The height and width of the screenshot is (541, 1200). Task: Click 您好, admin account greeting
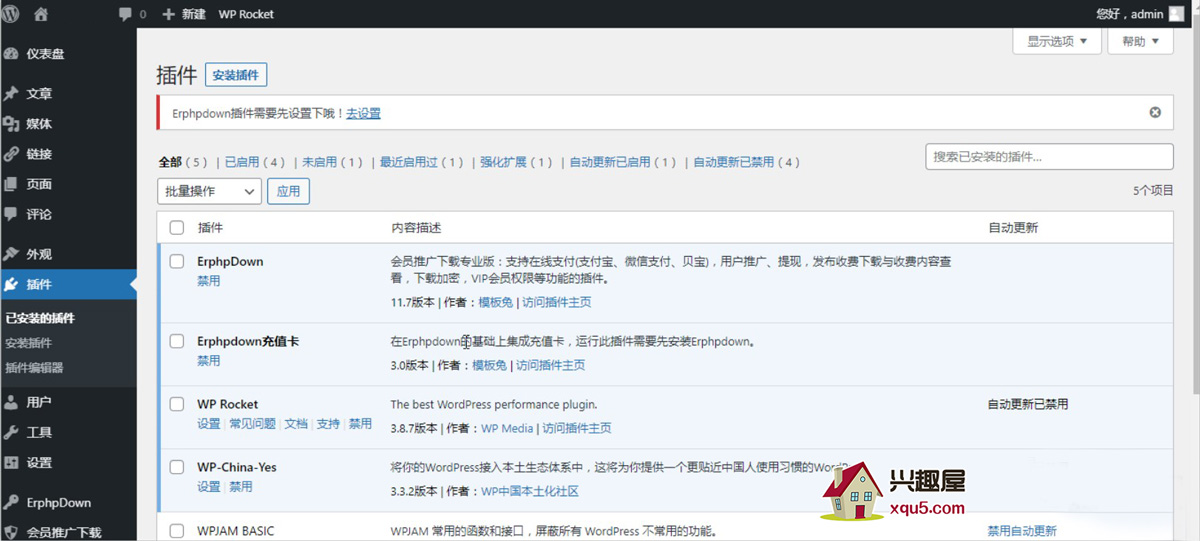pyautogui.click(x=1129, y=14)
